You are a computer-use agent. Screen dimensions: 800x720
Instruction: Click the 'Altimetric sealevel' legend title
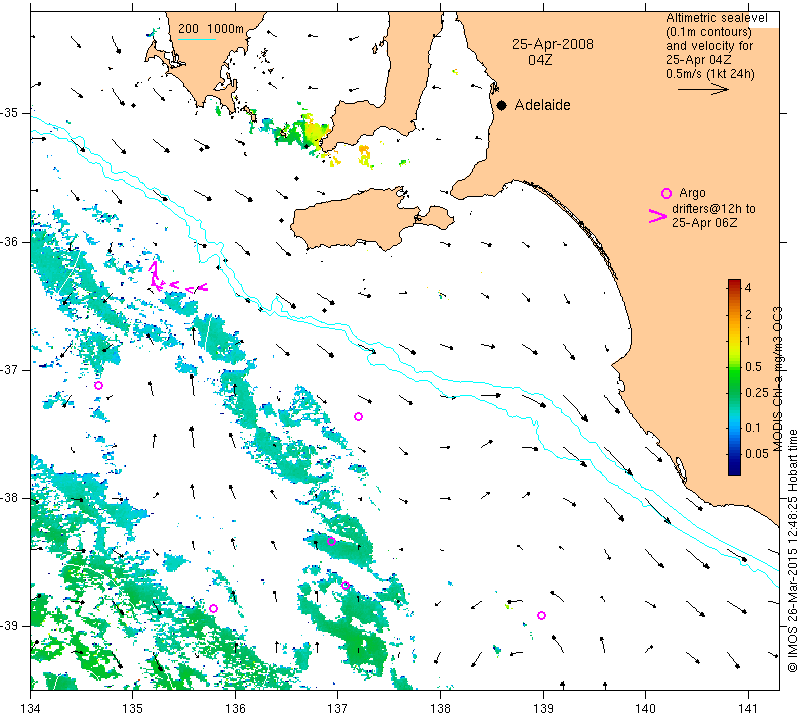[716, 18]
